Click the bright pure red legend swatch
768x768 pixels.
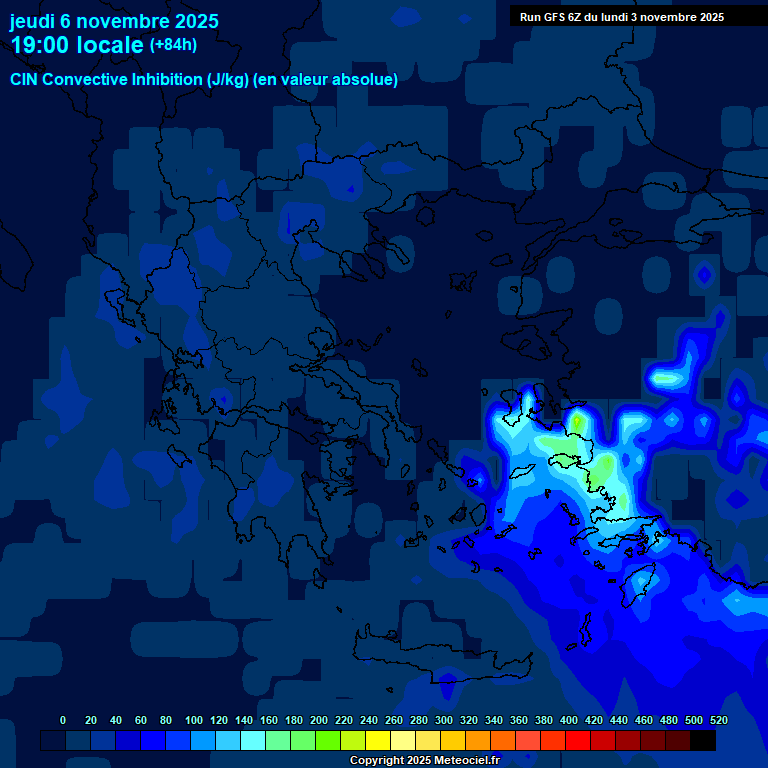(578, 741)
